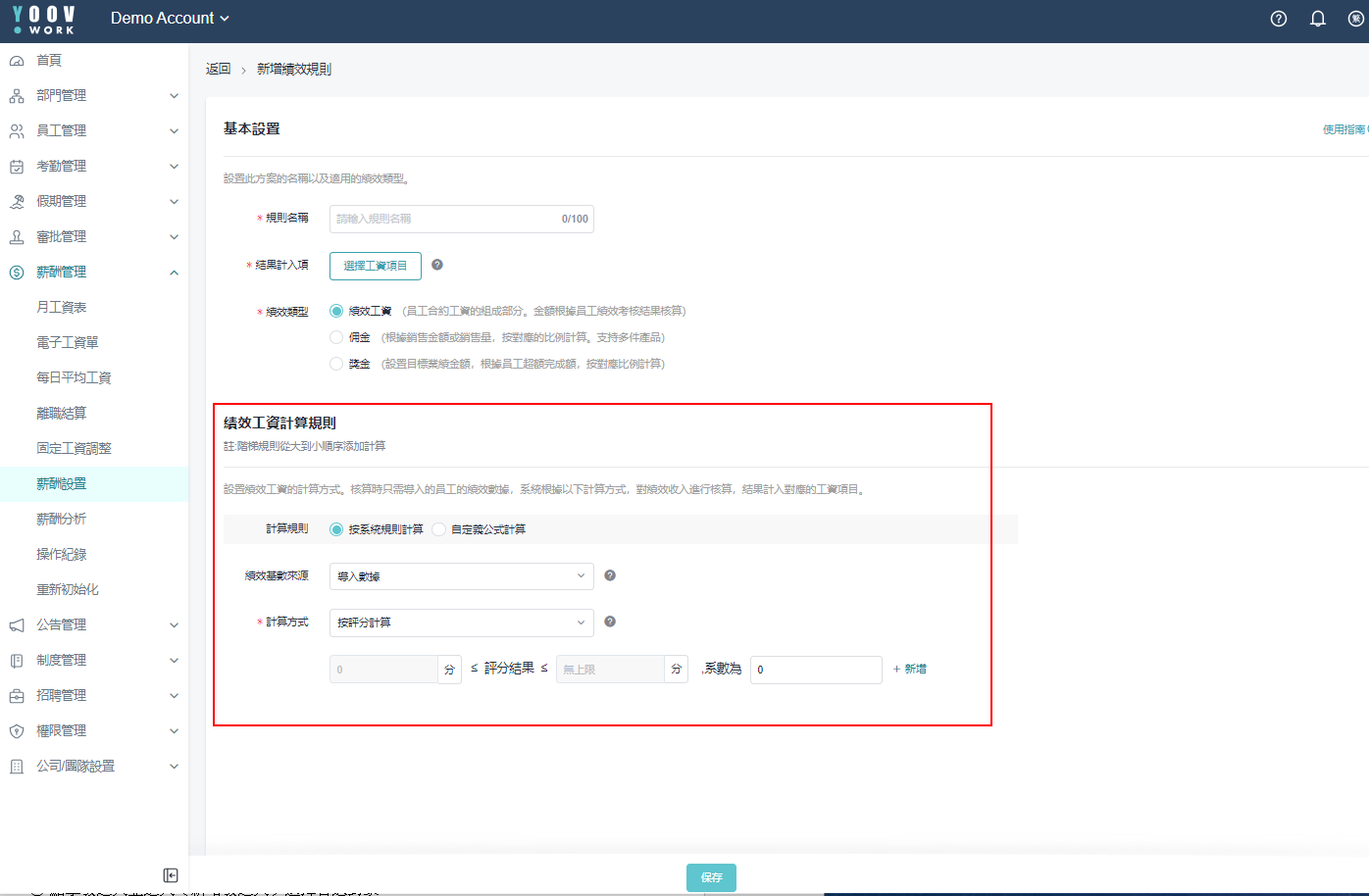Viewport: 1369px width, 896px height.
Task: Select the 獎金 performance type option
Action: pos(337,364)
